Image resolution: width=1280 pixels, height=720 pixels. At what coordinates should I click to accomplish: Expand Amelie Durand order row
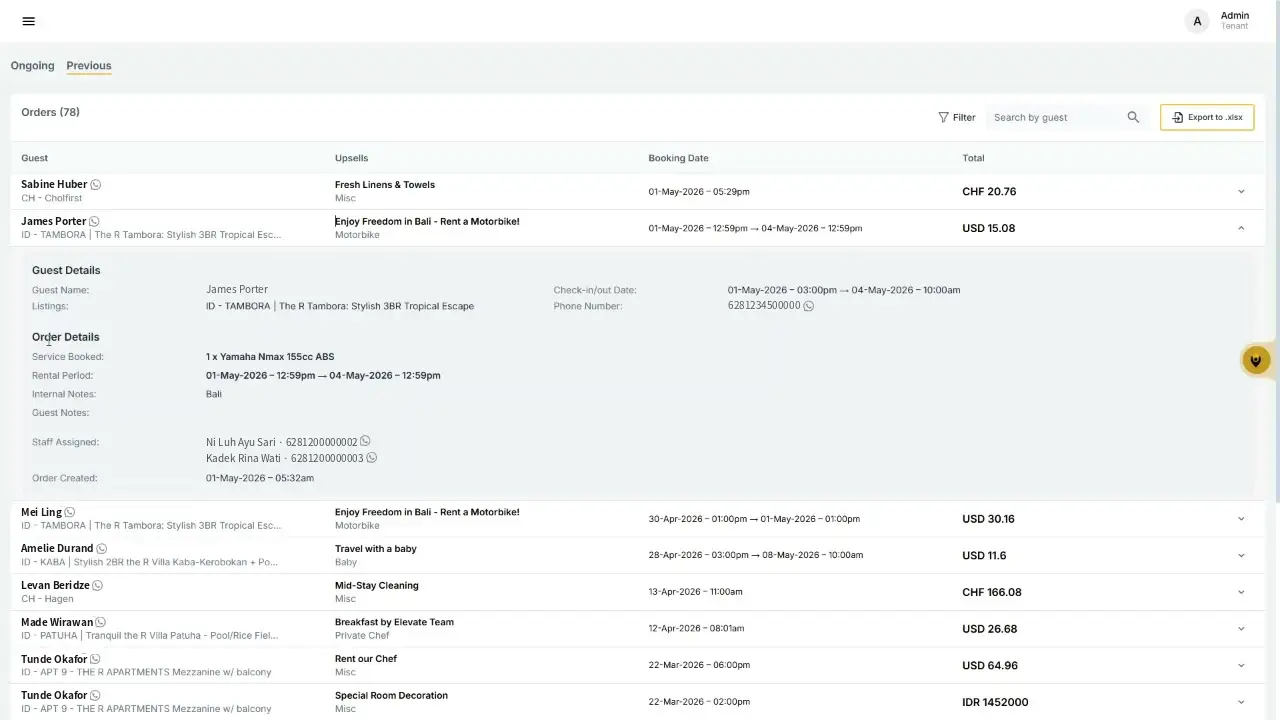1241,555
